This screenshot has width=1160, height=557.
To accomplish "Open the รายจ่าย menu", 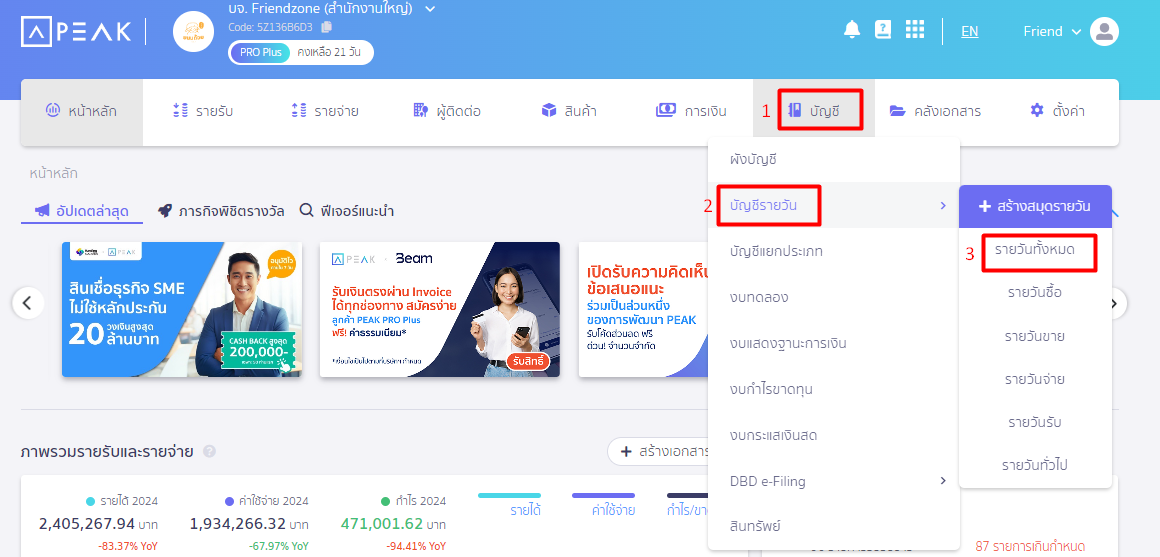I will (x=325, y=112).
